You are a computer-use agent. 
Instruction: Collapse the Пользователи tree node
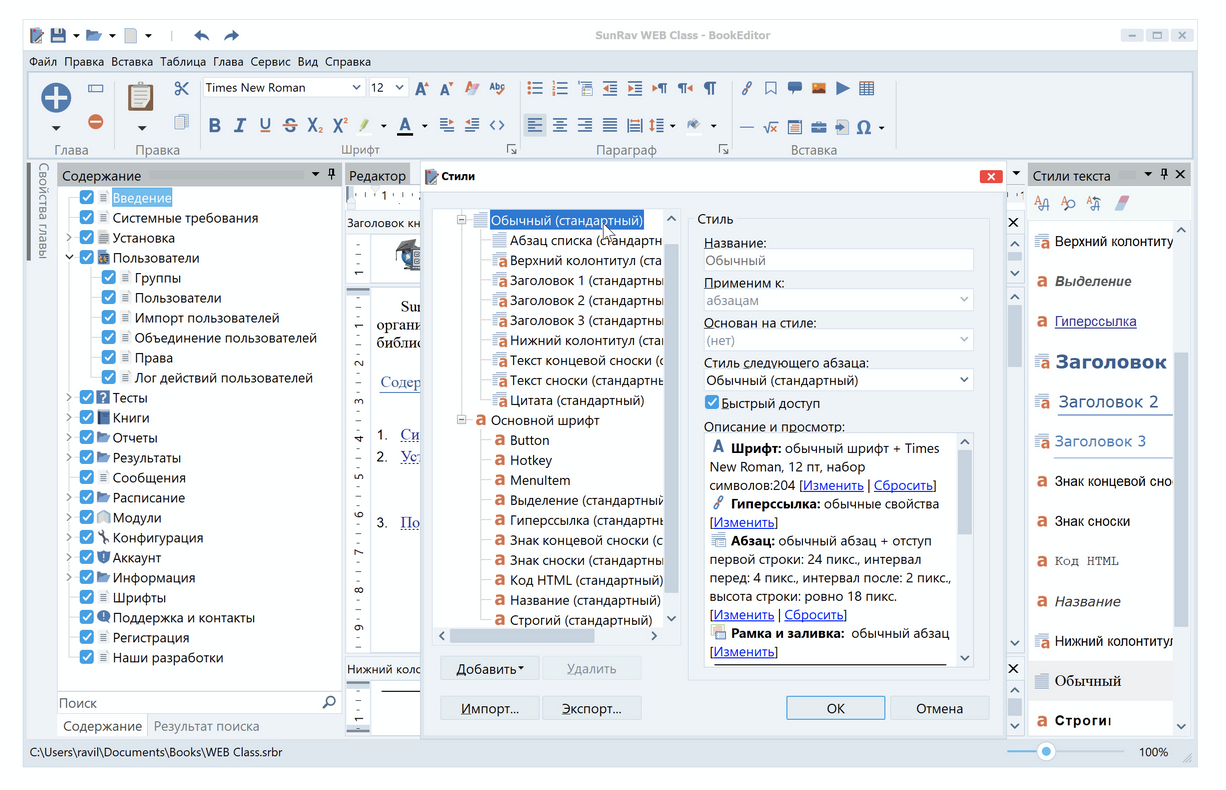tap(69, 258)
